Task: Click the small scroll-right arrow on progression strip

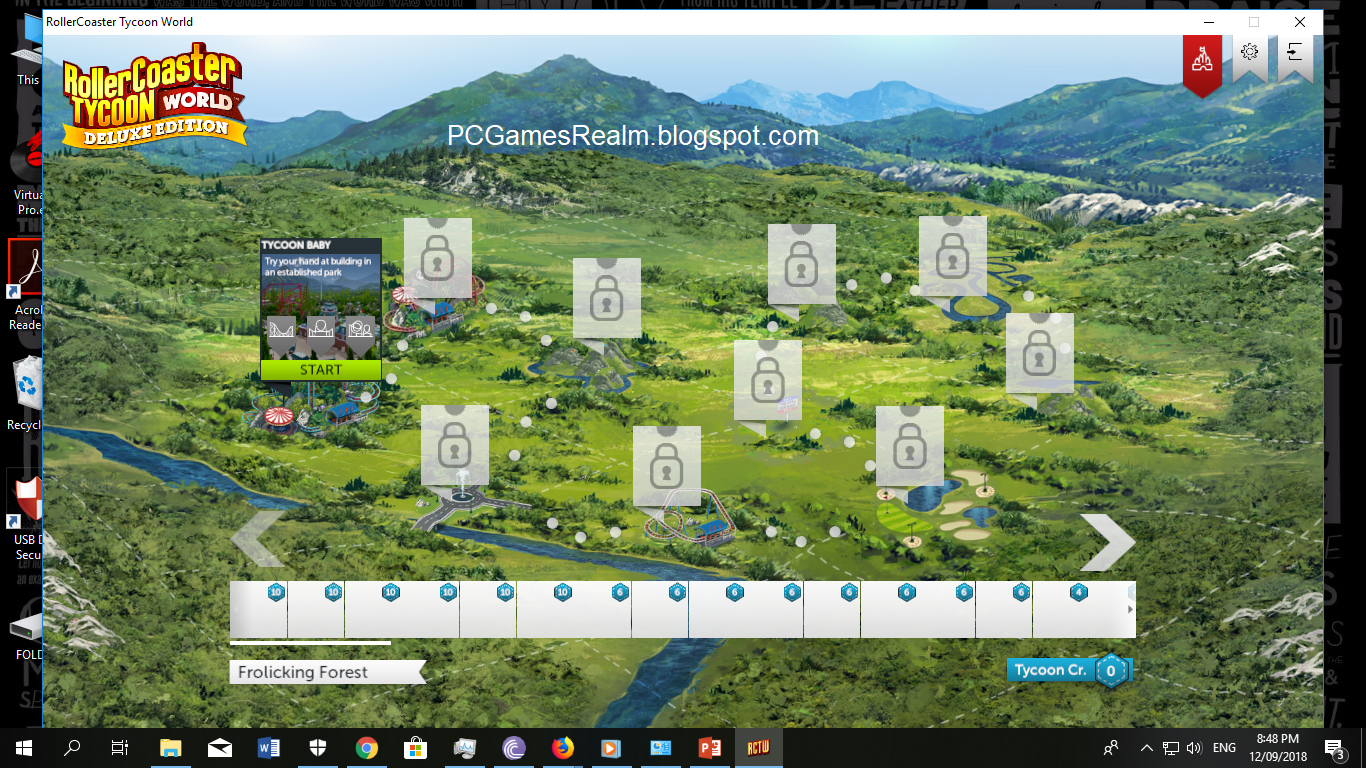Action: tap(1131, 609)
